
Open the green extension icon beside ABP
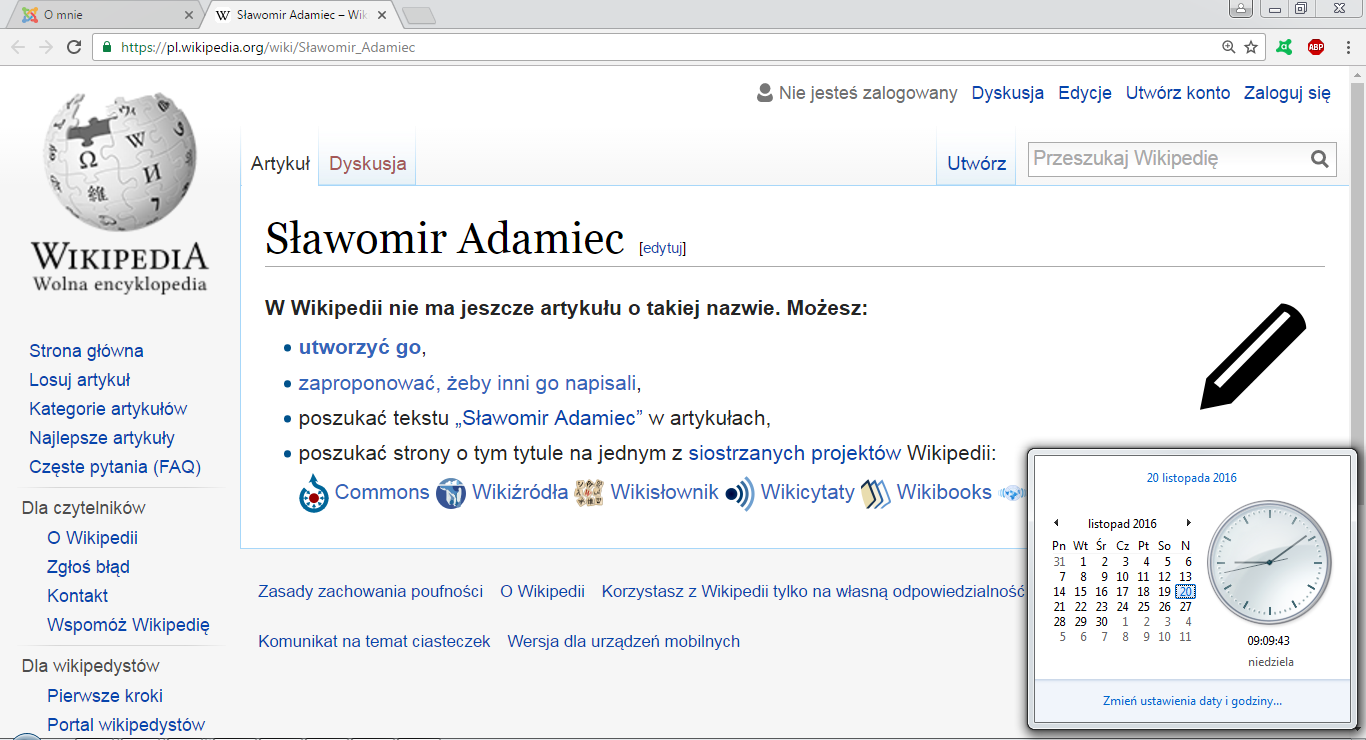(x=1285, y=47)
